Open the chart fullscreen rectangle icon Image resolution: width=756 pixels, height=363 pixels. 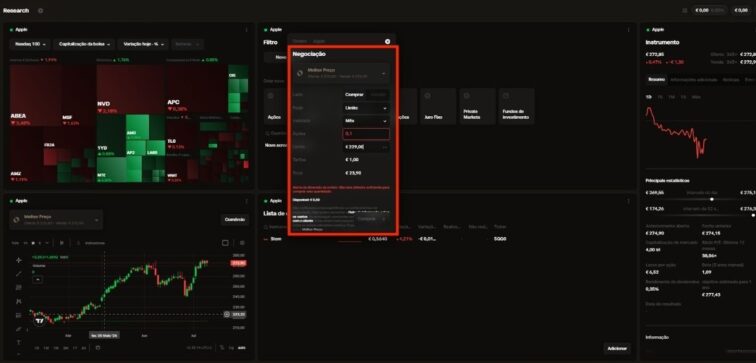point(225,243)
